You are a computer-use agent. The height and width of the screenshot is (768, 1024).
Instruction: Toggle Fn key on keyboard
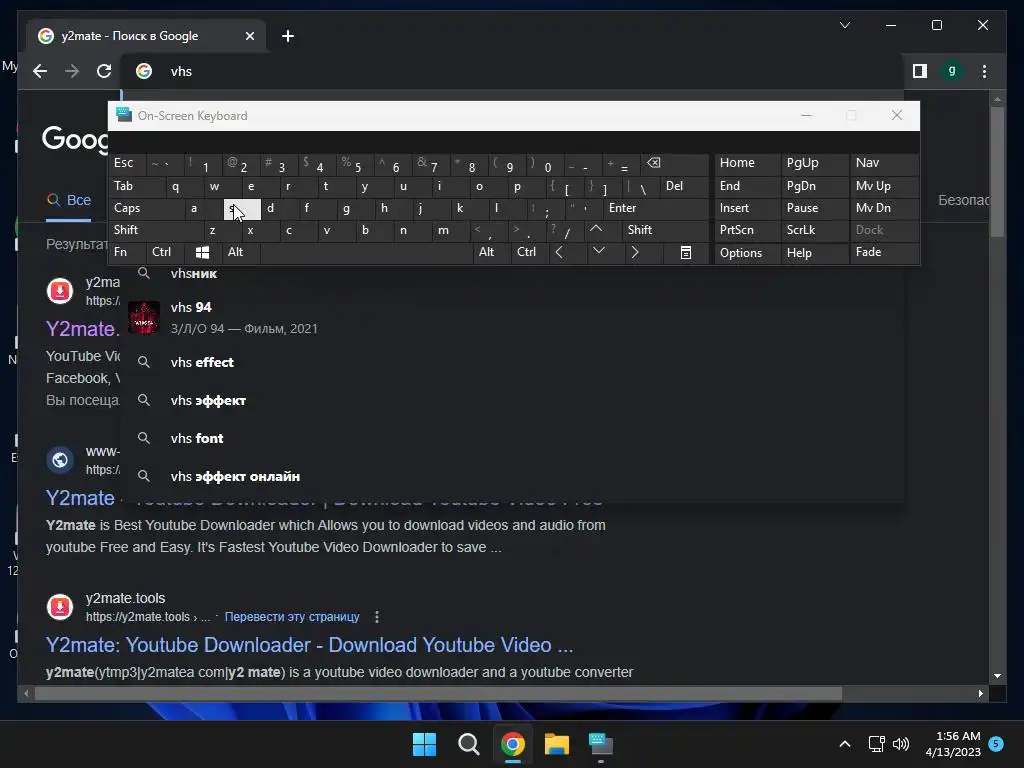tap(128, 252)
